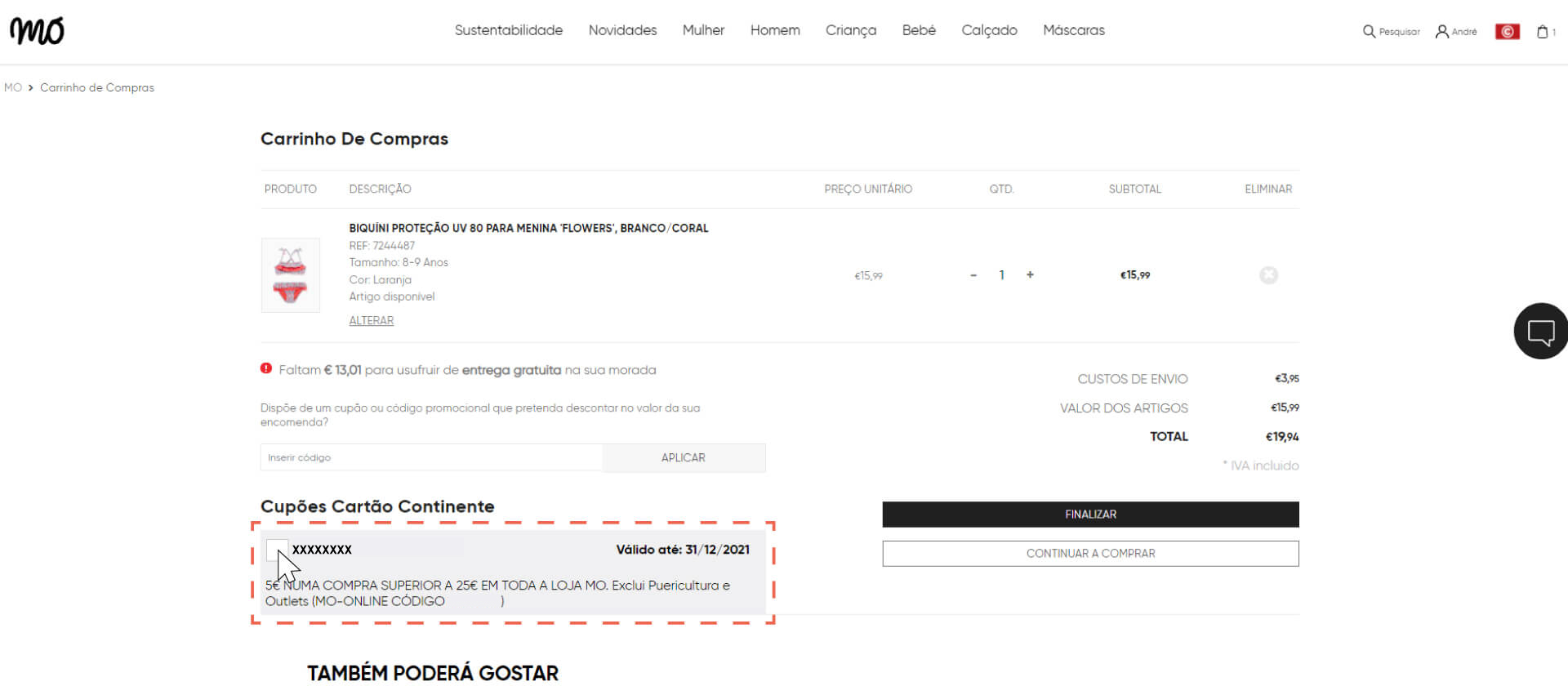Viewport: 1568px width, 695px height.
Task: Open the Mulher menu
Action: click(703, 30)
